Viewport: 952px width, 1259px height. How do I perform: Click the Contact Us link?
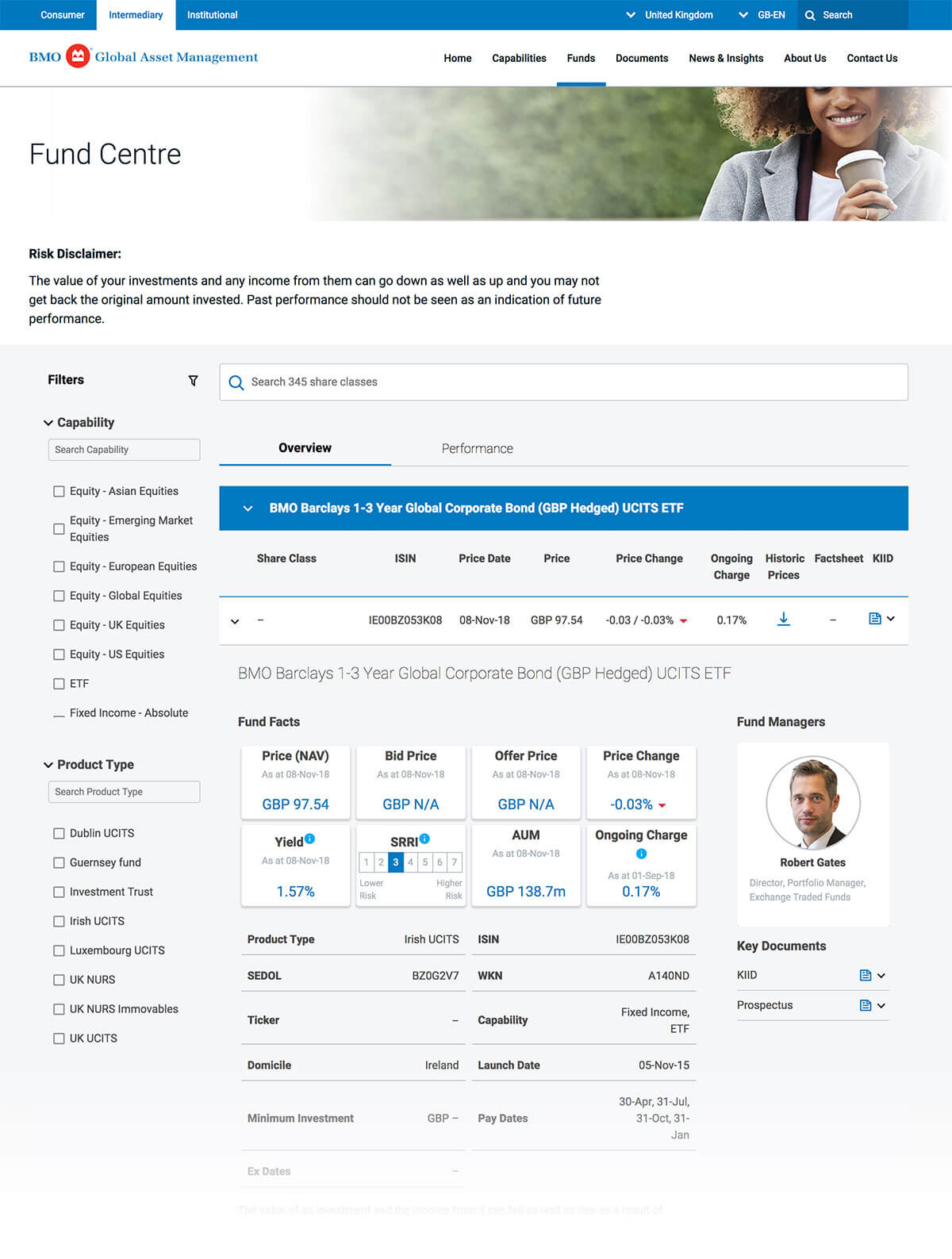pos(872,58)
